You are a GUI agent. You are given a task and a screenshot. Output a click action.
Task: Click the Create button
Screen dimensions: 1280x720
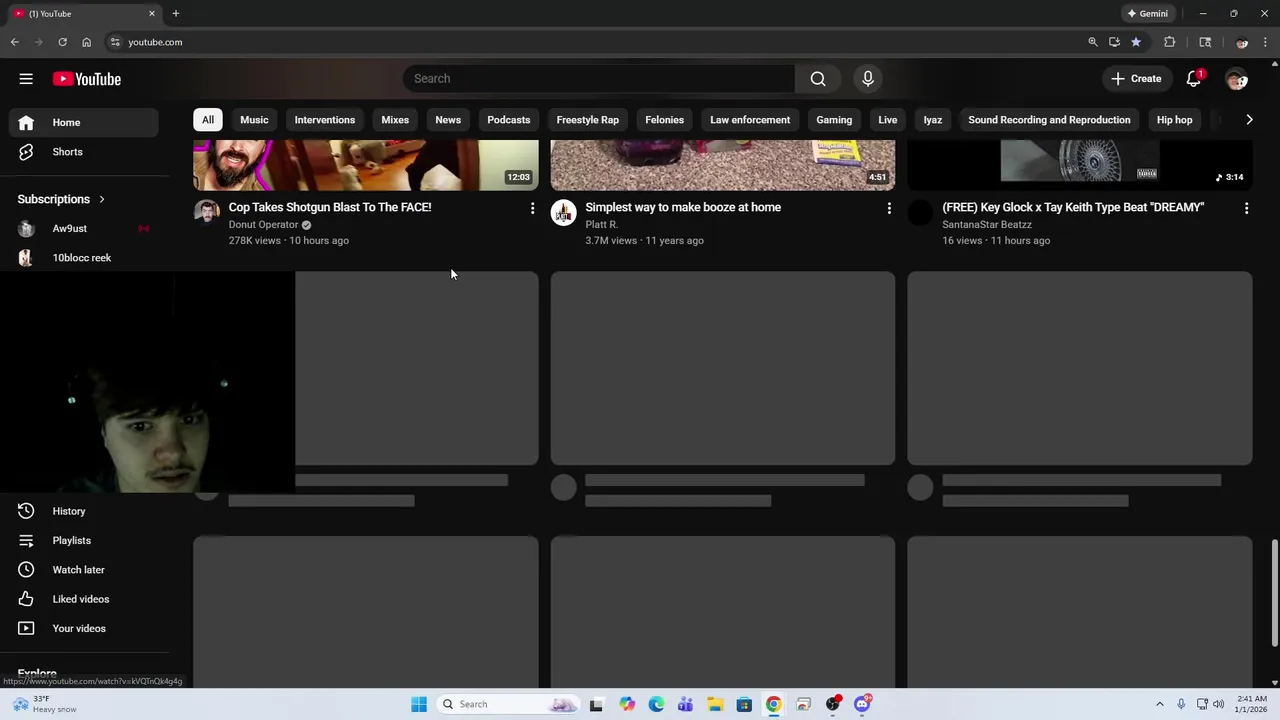(x=1136, y=79)
